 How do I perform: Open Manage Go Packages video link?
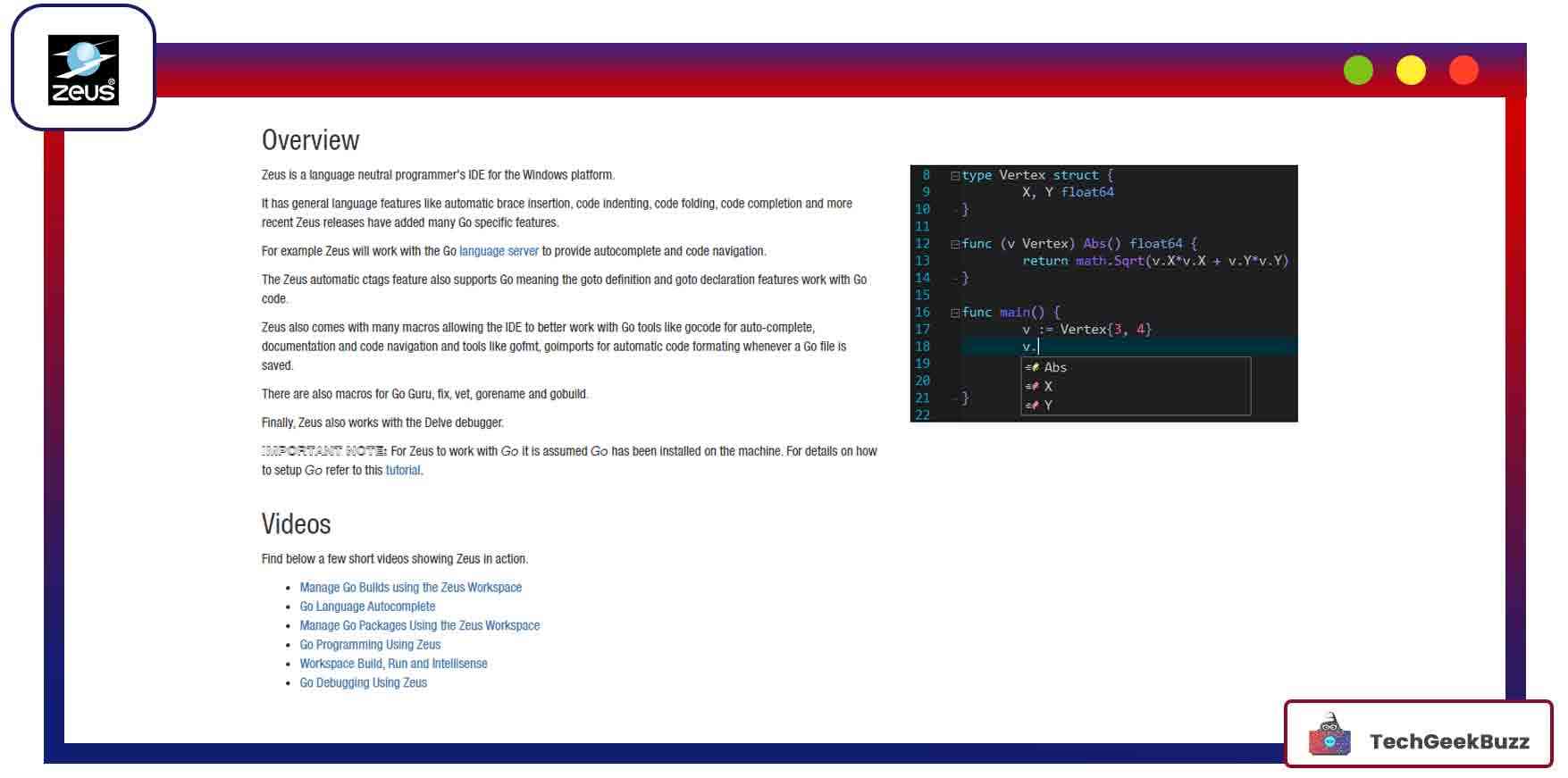point(419,625)
